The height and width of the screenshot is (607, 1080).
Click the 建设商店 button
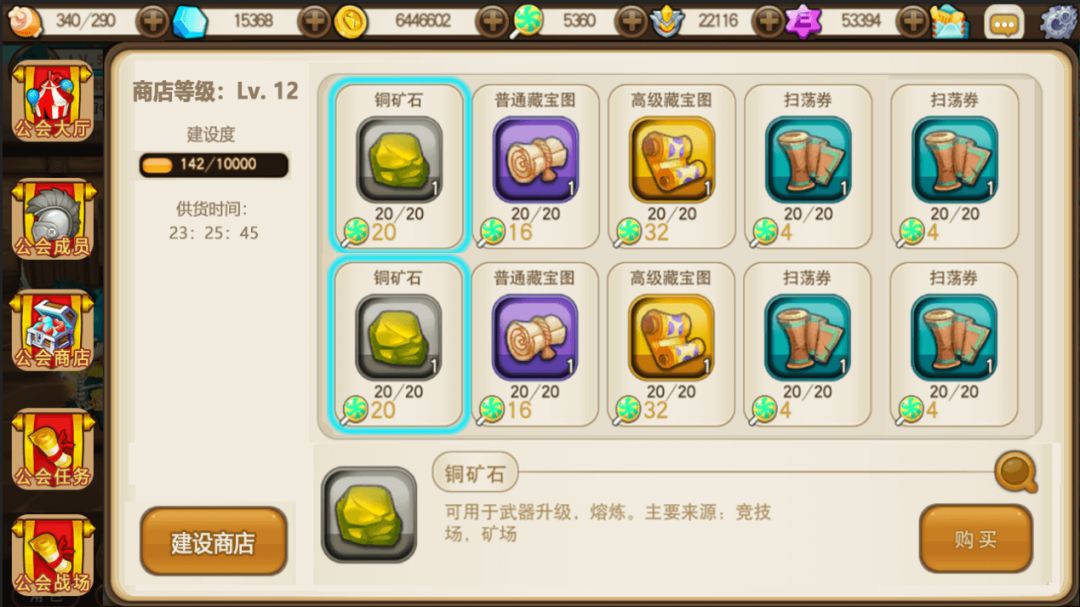(x=214, y=542)
